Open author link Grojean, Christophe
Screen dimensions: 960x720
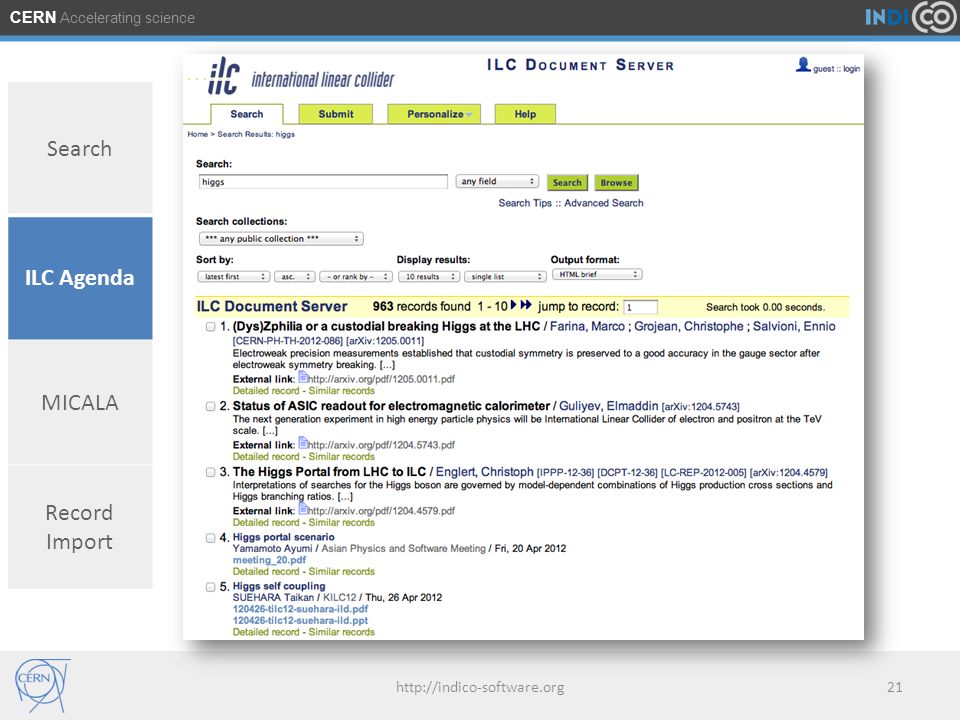pyautogui.click(x=689, y=326)
